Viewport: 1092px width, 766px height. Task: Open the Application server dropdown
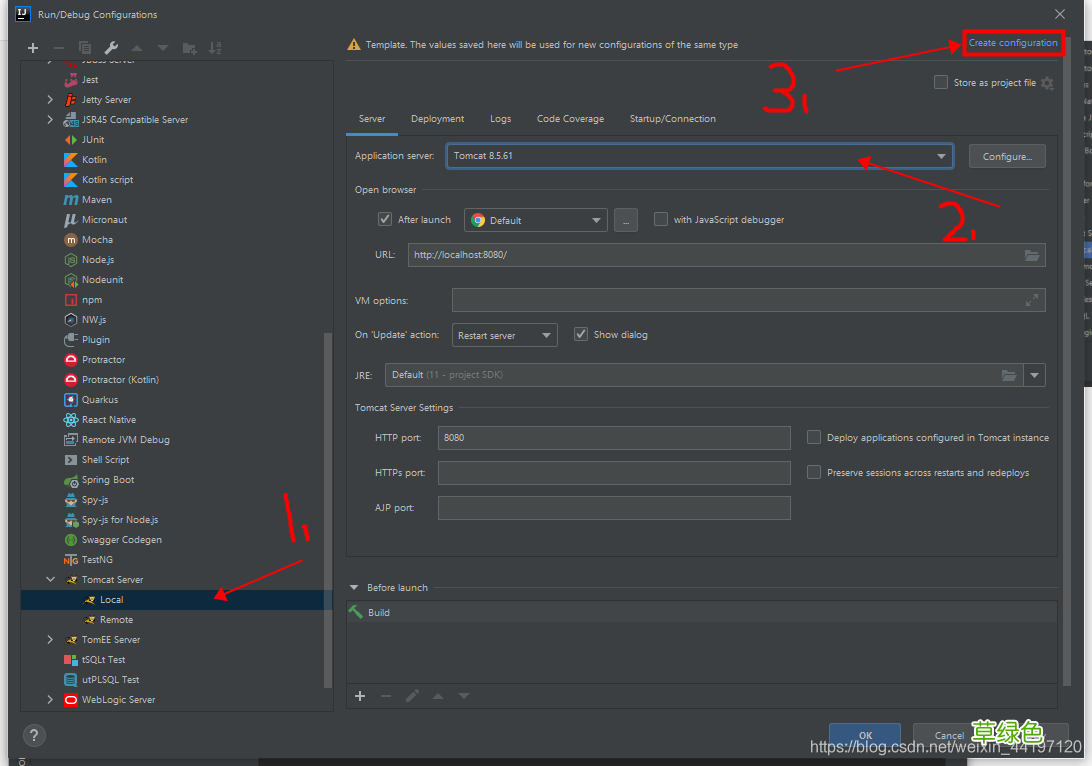941,156
